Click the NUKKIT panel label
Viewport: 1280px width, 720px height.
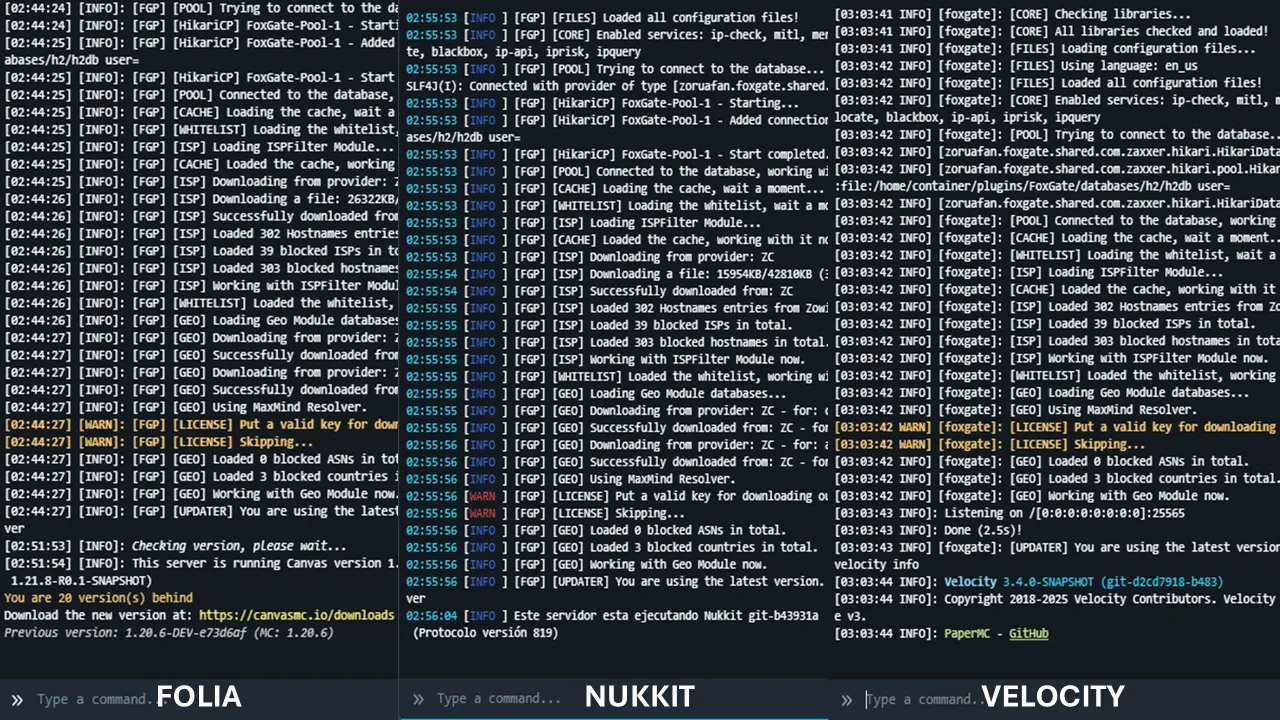pos(639,697)
